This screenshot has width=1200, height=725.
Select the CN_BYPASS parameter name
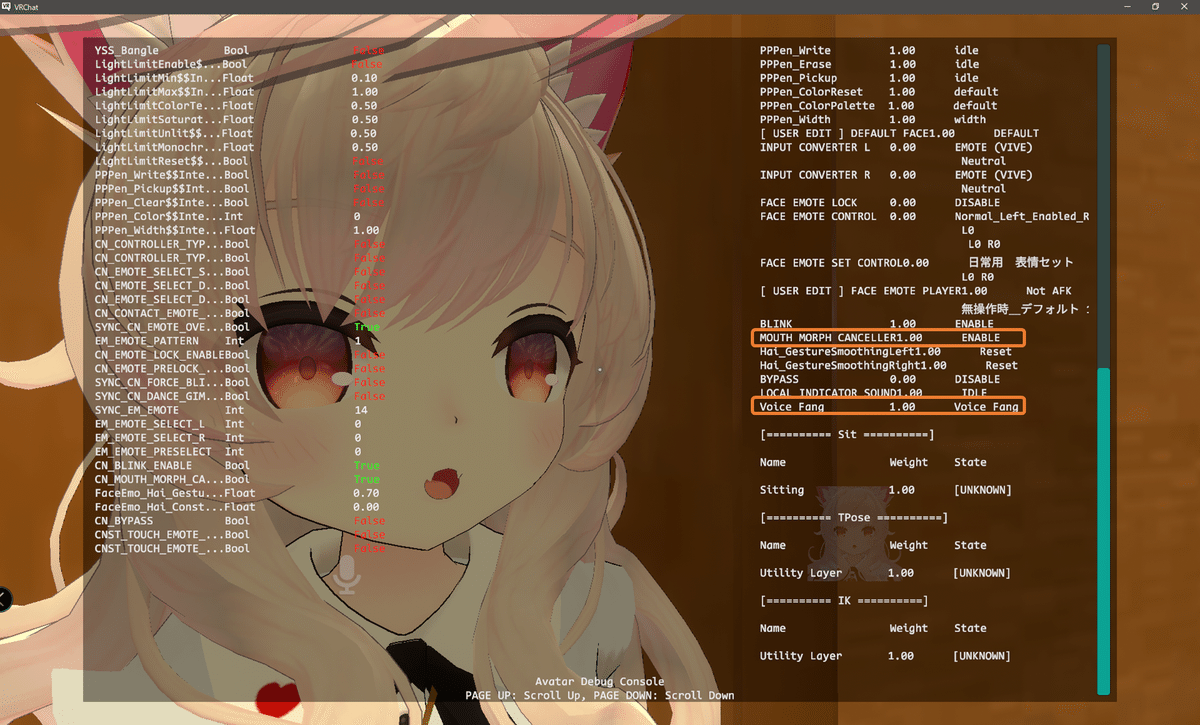(x=124, y=521)
